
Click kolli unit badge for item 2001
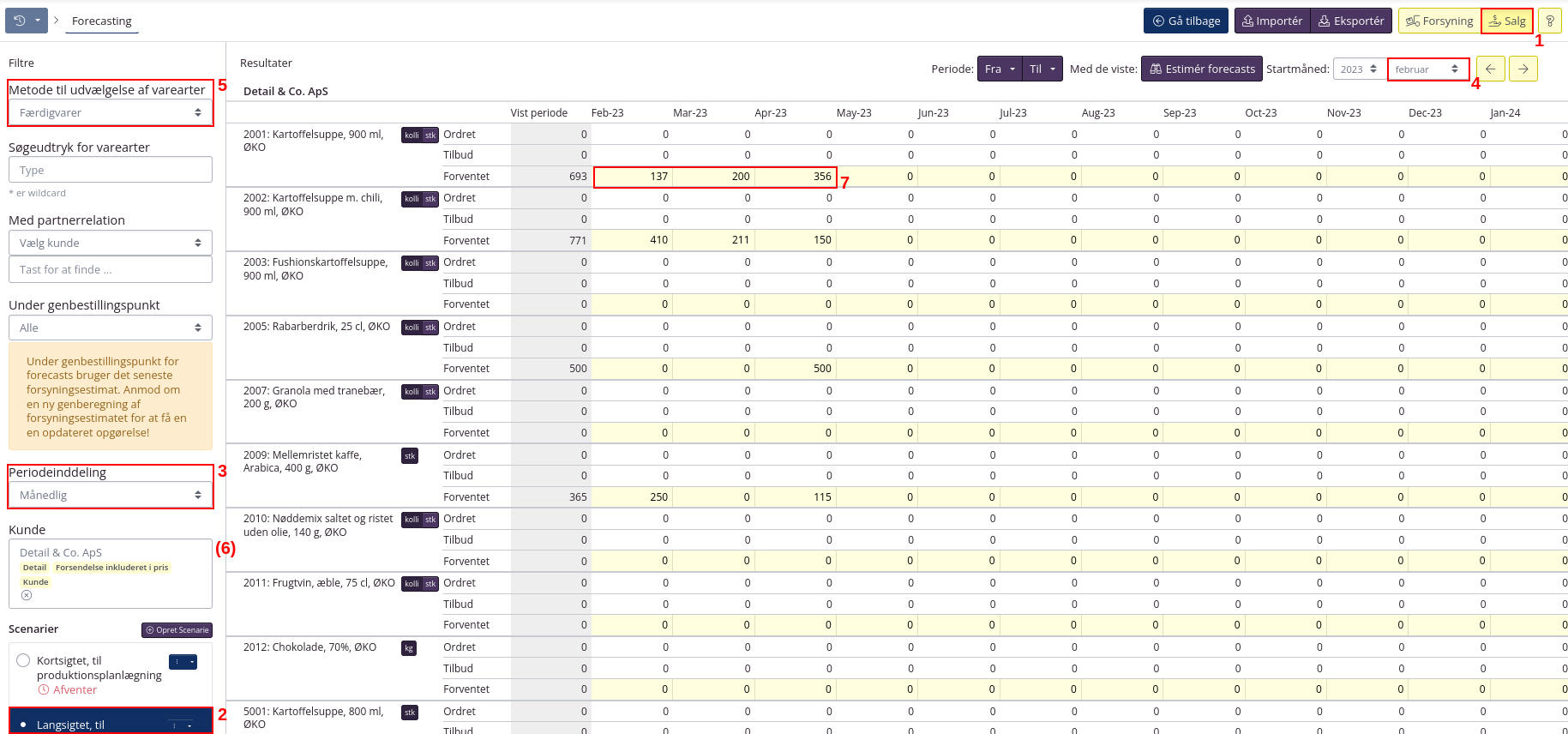point(412,135)
